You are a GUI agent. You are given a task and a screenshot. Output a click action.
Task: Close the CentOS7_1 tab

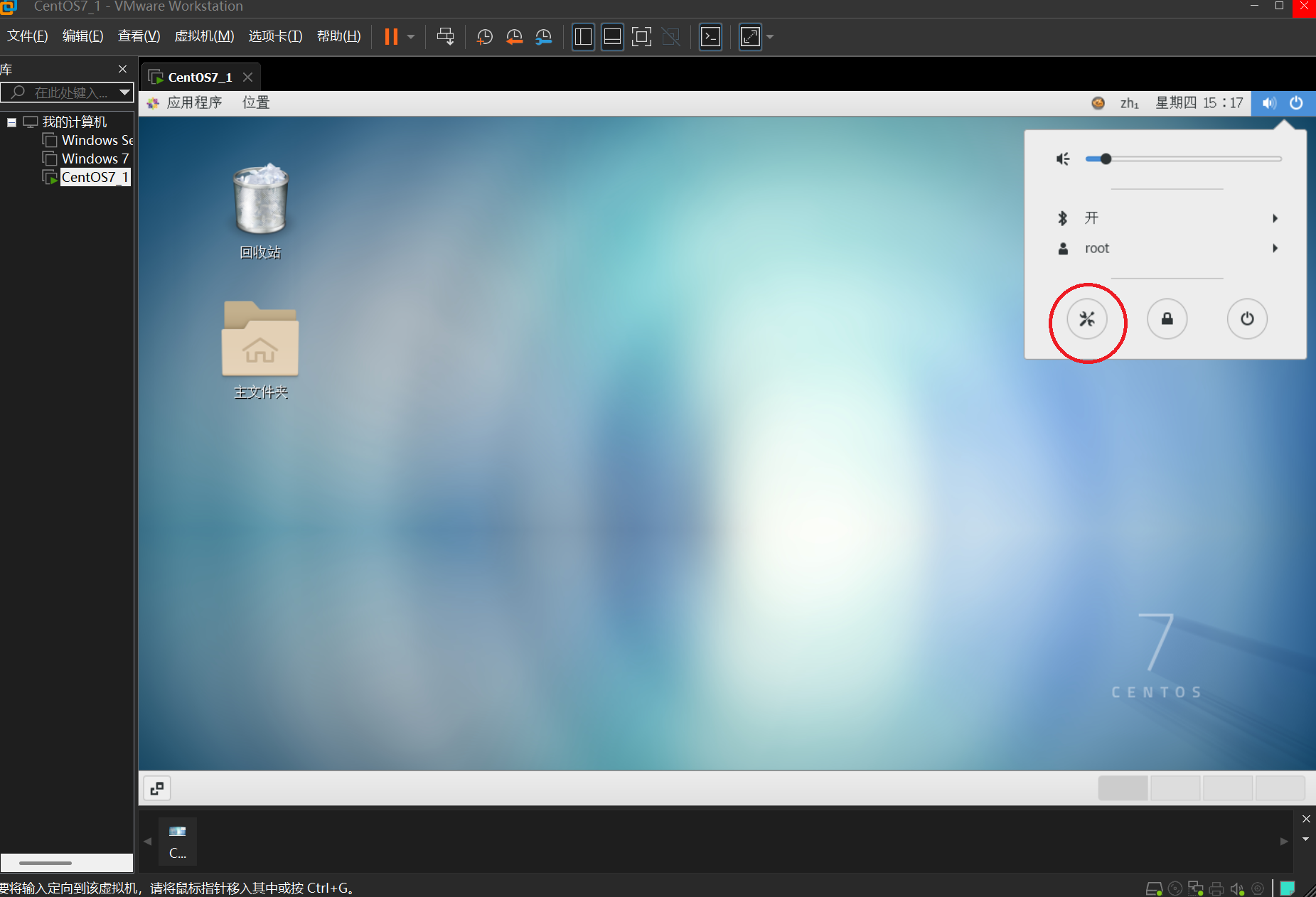247,77
